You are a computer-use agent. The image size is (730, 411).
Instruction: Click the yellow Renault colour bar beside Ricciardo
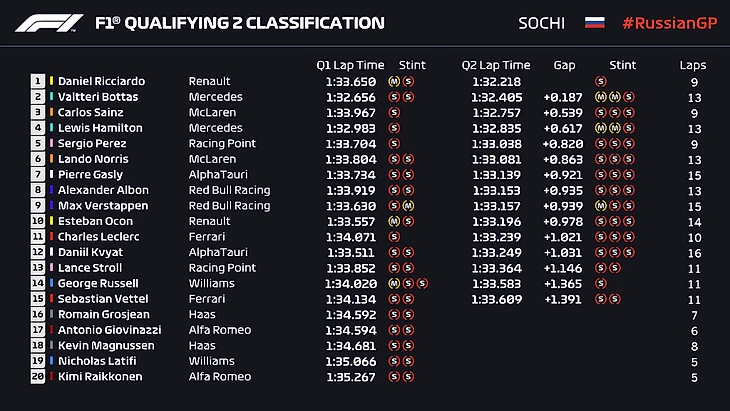point(51,82)
